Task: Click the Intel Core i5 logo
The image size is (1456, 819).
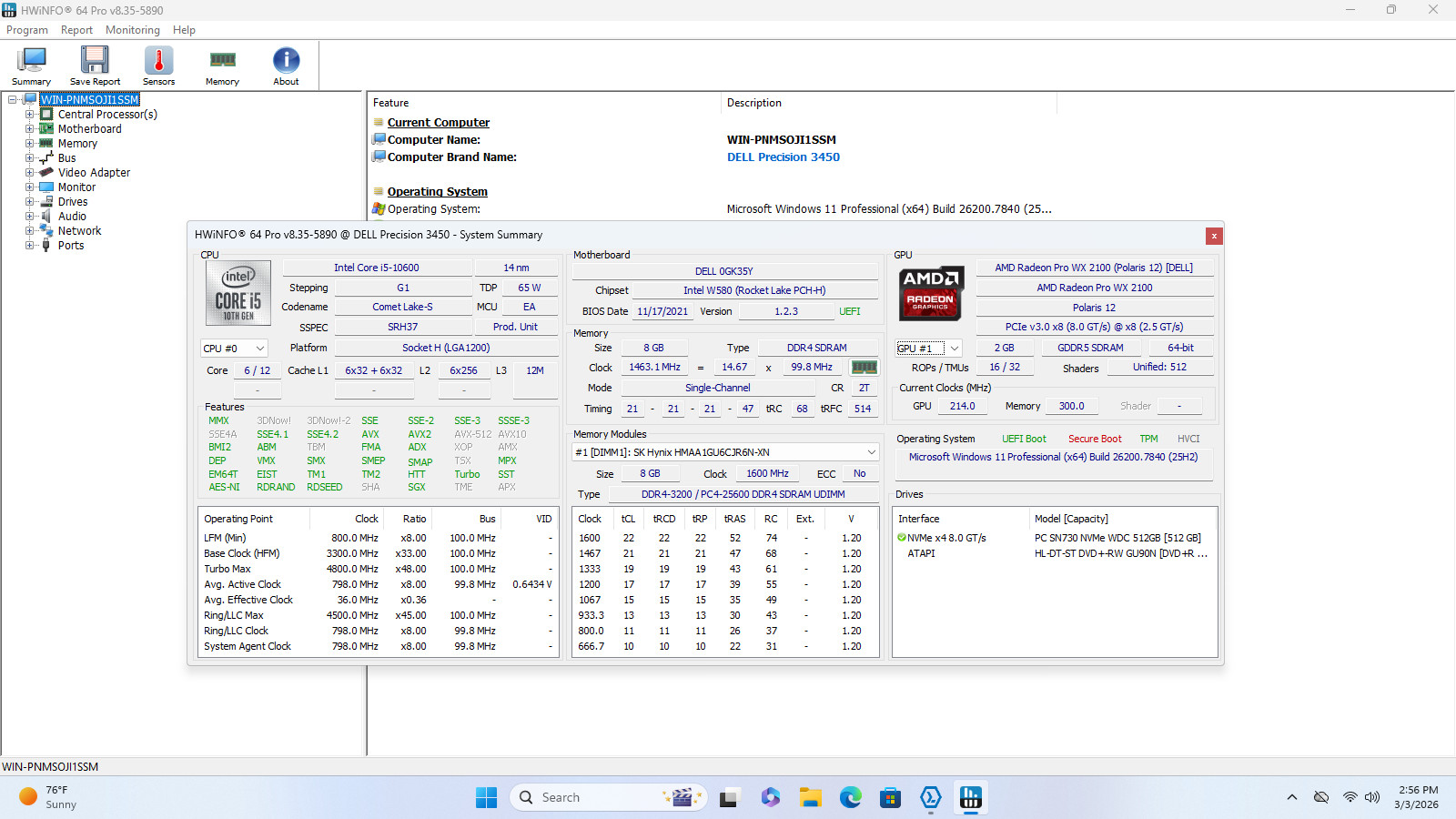Action: (x=238, y=293)
